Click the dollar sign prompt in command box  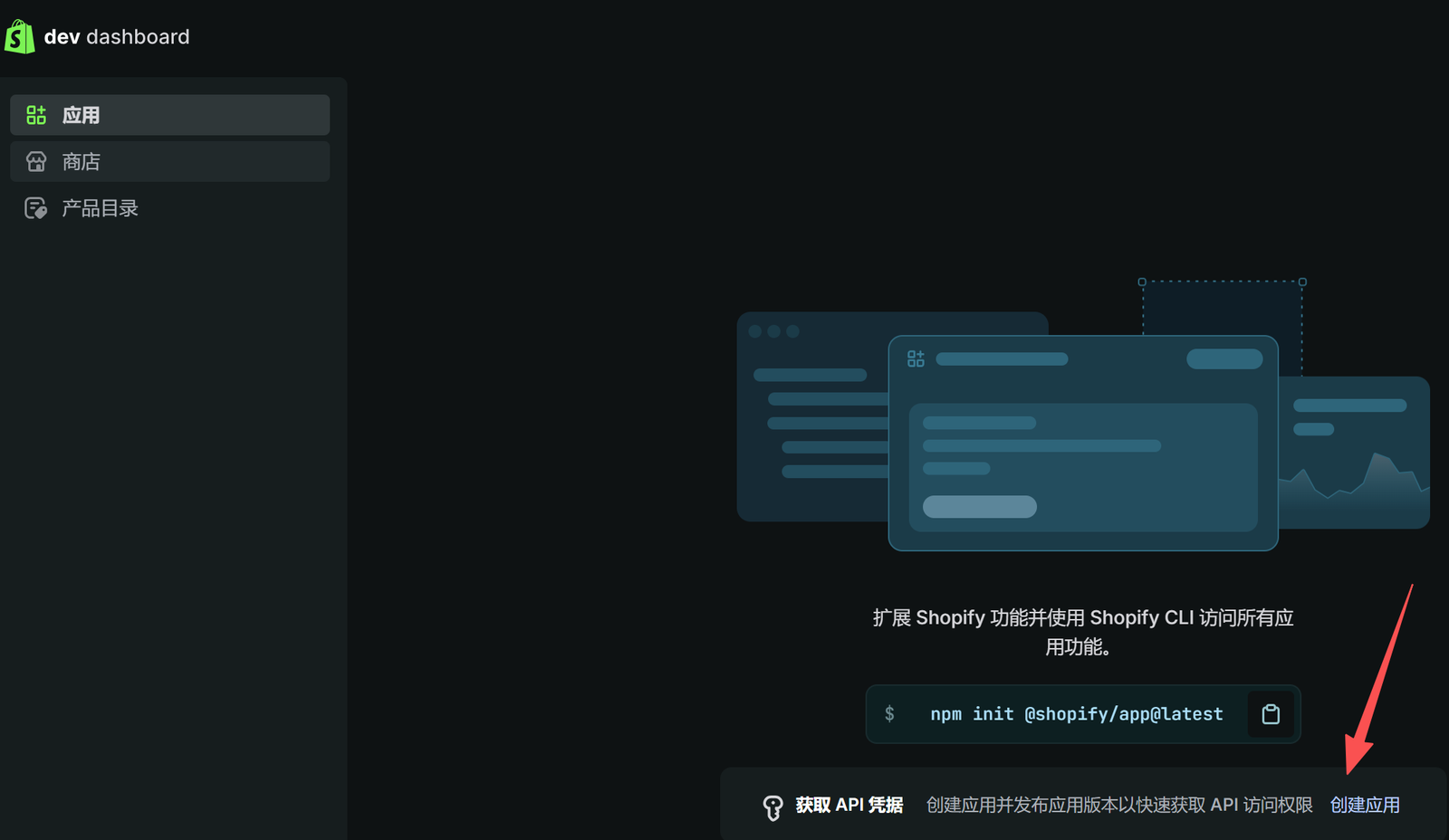coord(889,714)
